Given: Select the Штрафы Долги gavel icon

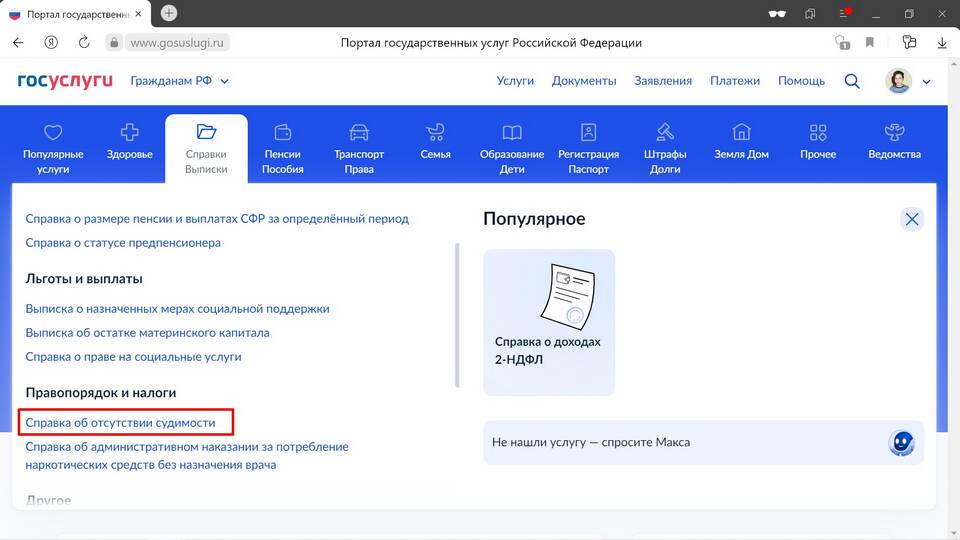Looking at the screenshot, I should 665,132.
